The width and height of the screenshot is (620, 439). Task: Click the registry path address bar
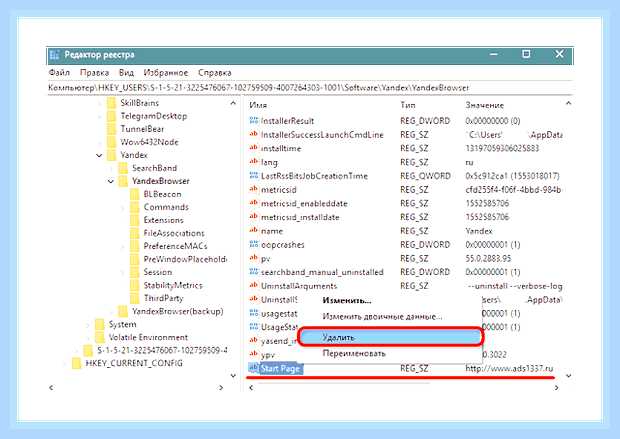click(x=310, y=88)
